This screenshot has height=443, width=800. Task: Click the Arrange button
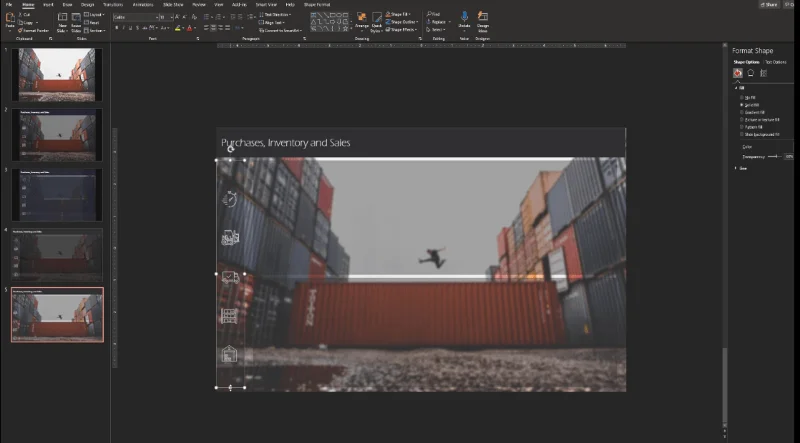point(362,22)
